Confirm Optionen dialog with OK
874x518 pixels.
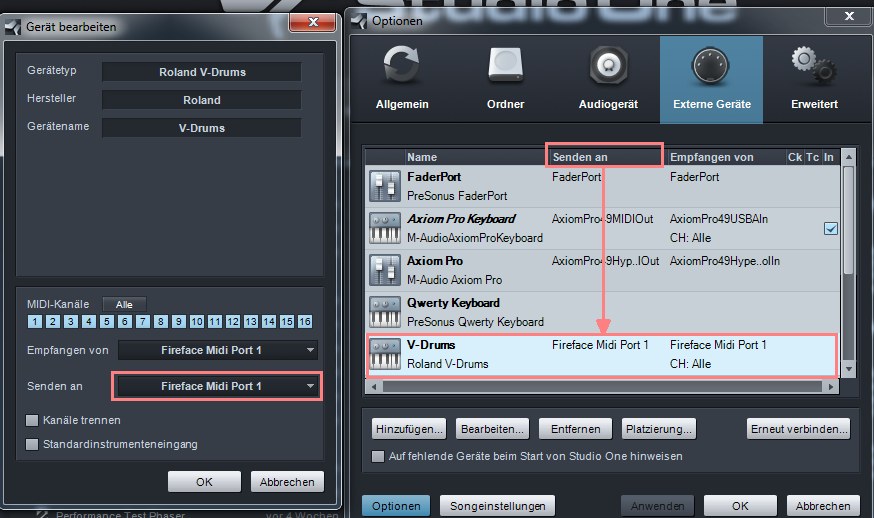(x=740, y=506)
